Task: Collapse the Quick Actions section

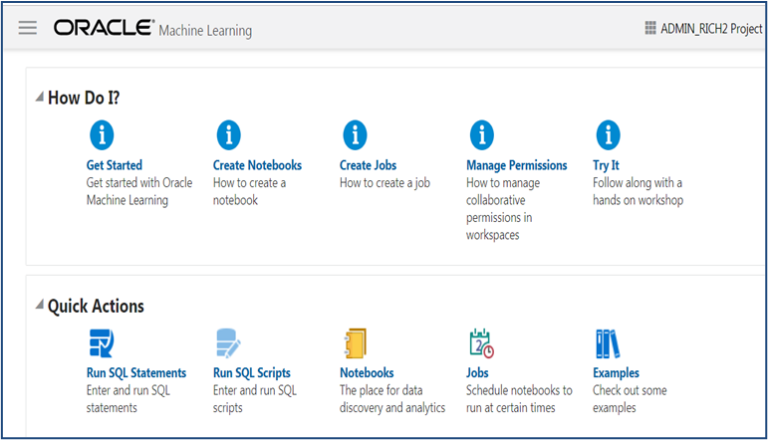Action: pos(39,307)
